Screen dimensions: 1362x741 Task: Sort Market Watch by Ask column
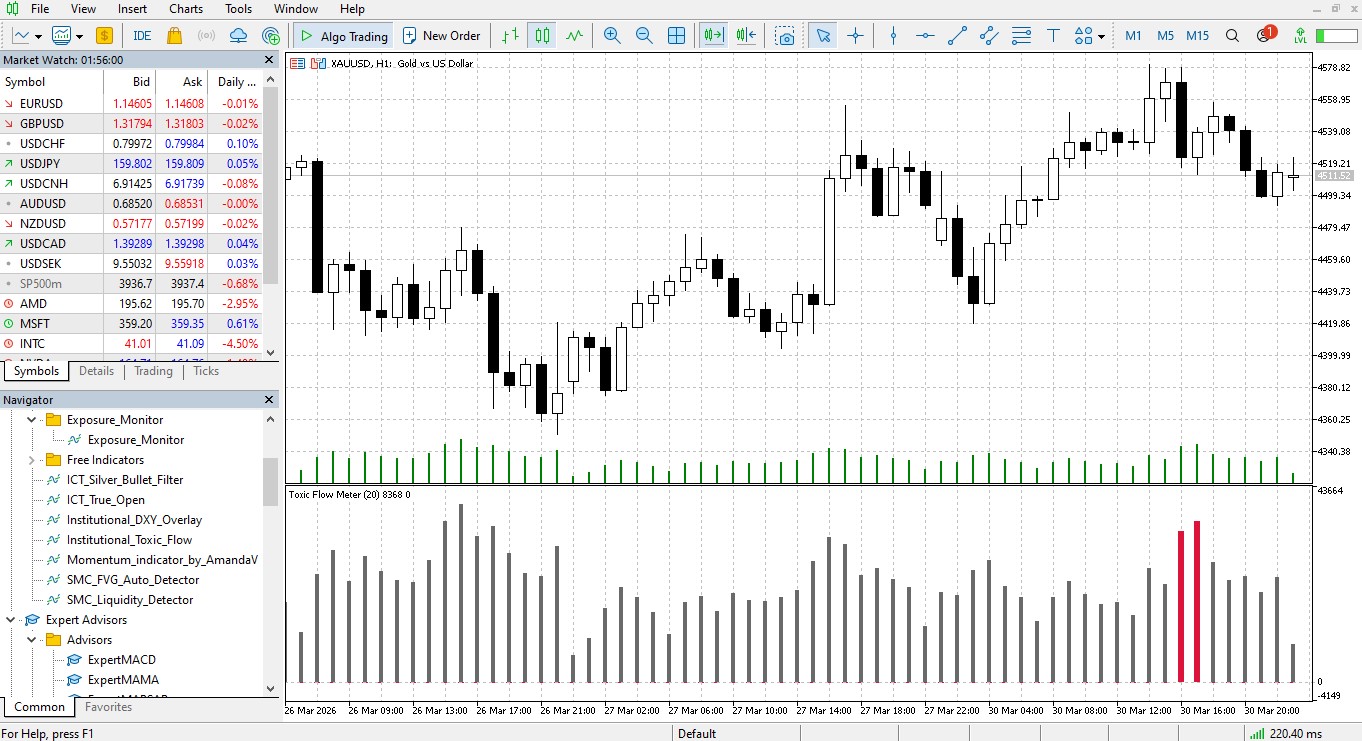tap(181, 82)
